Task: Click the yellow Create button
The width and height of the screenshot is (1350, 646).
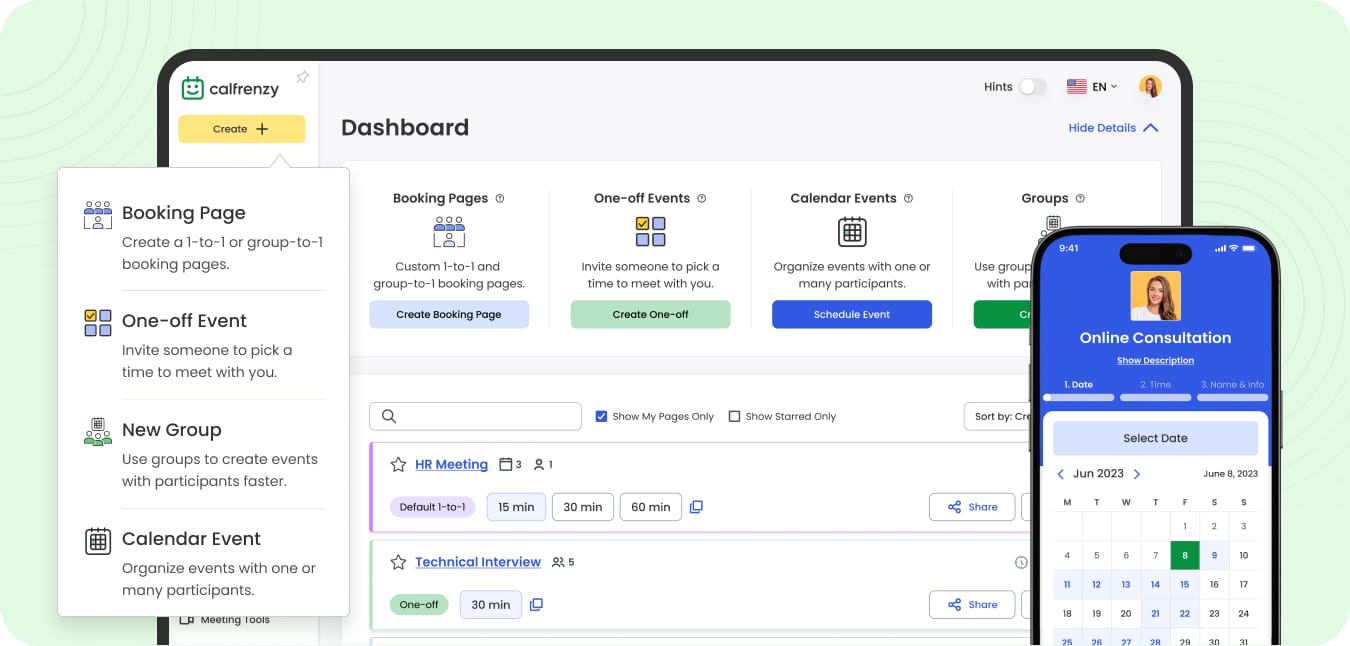Action: pos(241,129)
